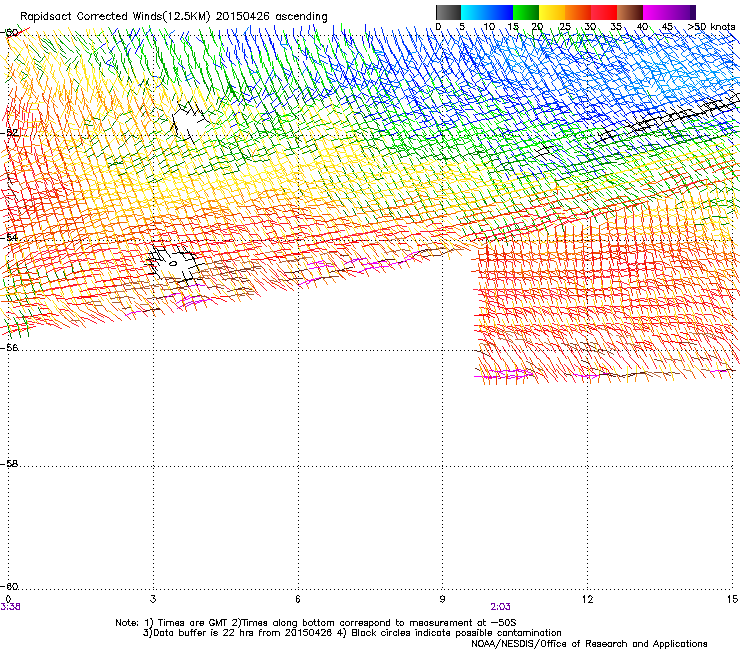The image size is (740, 650).
Task: Click the purple 45-50 knots legend swatch
Action: 682,12
